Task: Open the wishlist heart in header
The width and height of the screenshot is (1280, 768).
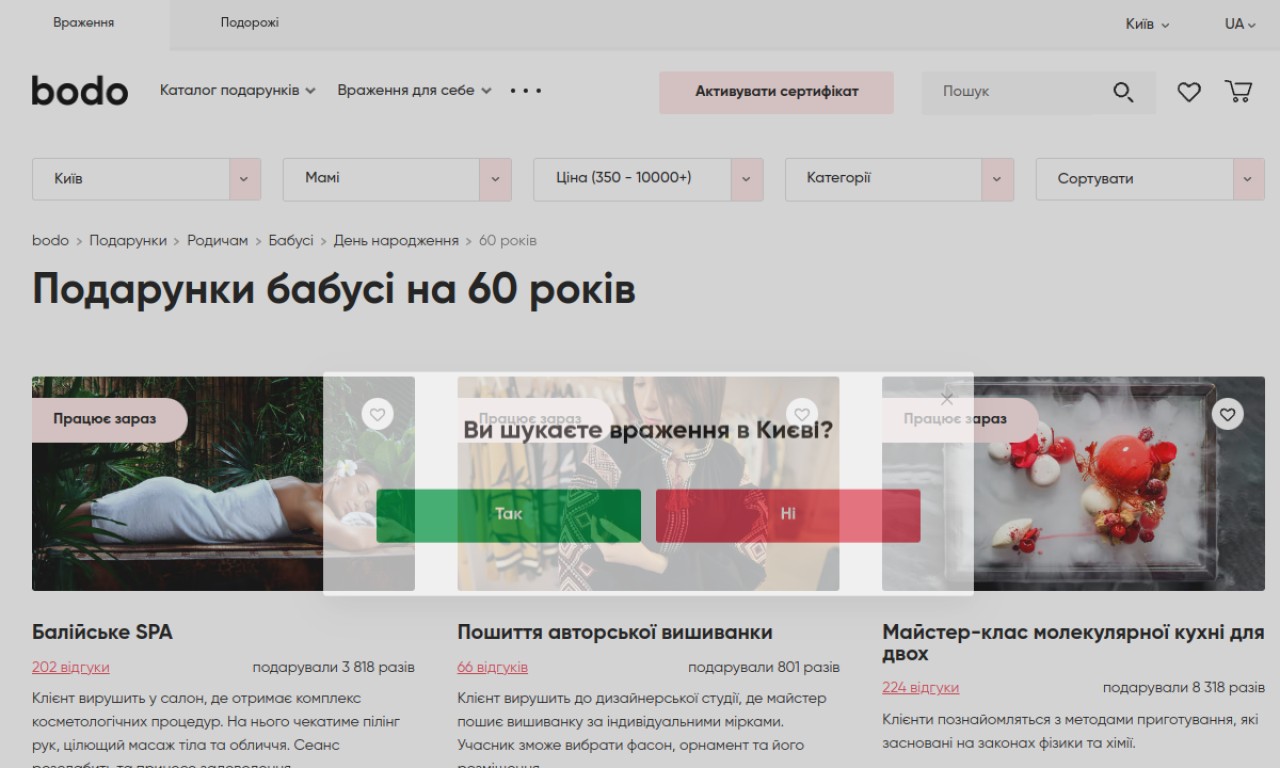Action: (1188, 92)
